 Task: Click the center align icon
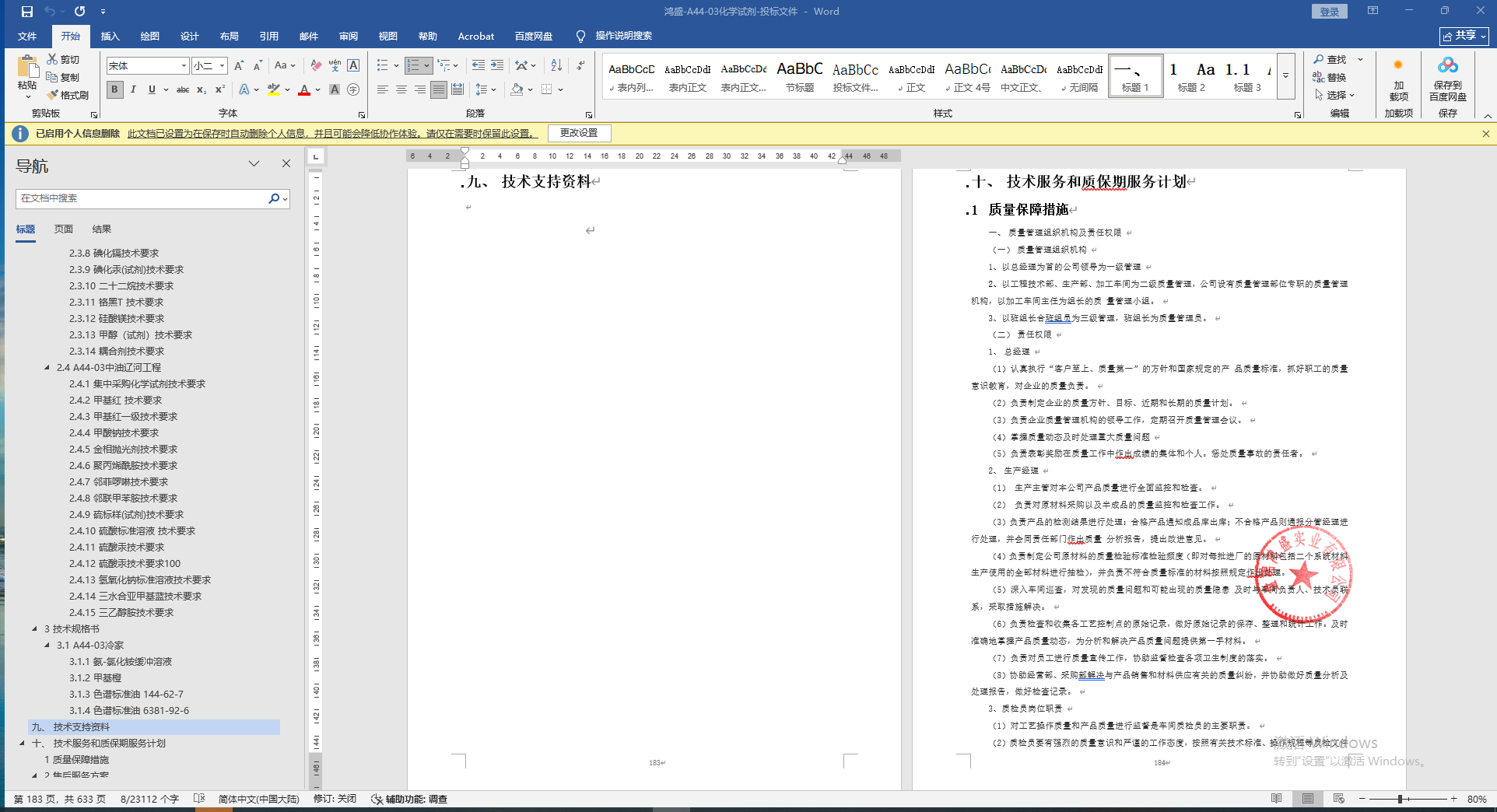(x=401, y=89)
